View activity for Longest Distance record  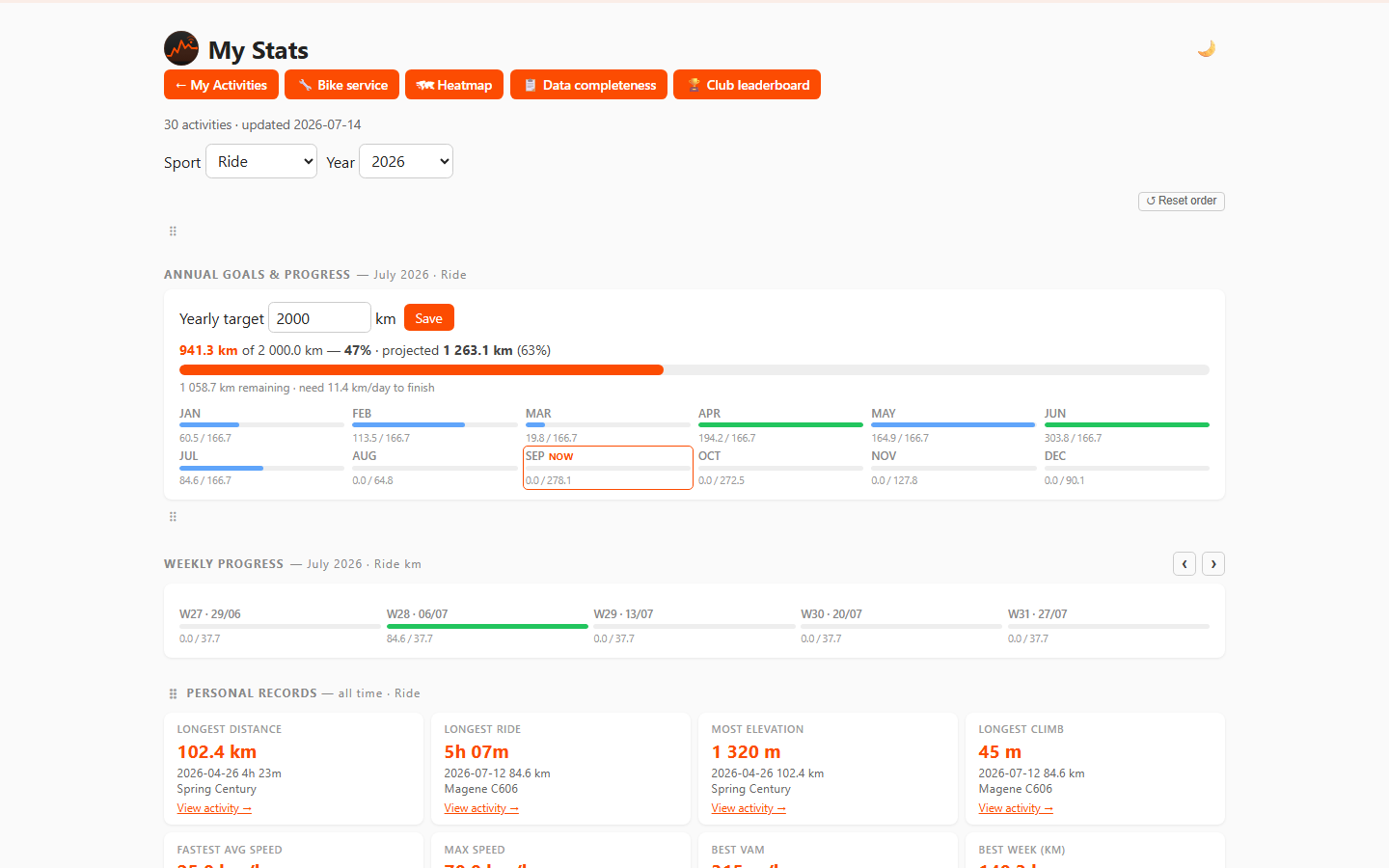[214, 808]
